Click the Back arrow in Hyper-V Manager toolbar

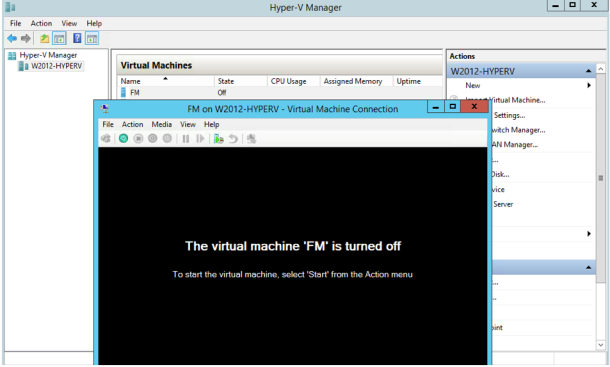tap(12, 38)
